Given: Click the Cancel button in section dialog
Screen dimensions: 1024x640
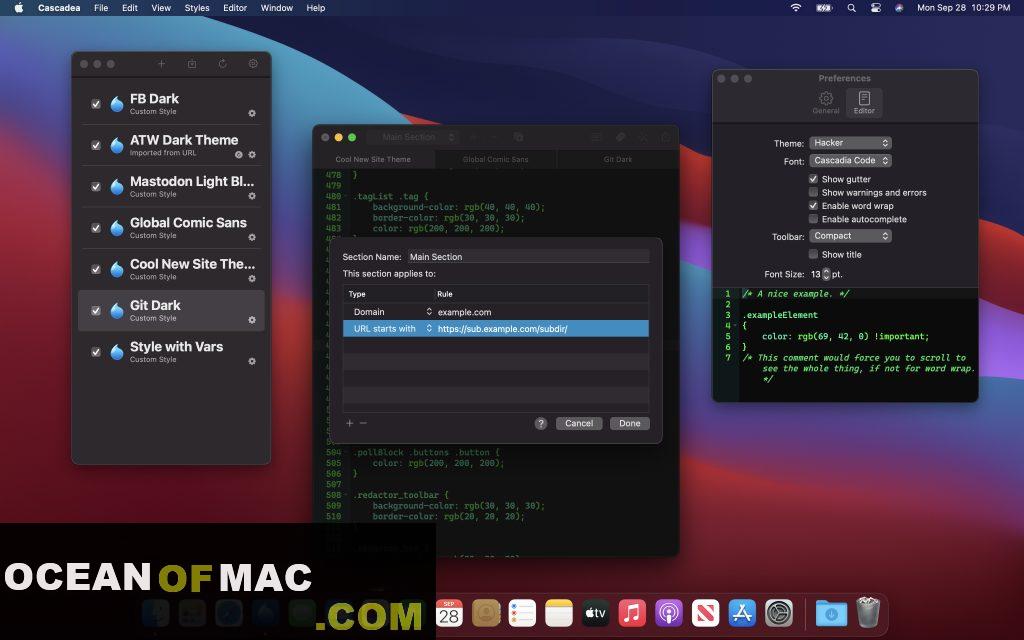Looking at the screenshot, I should [579, 423].
